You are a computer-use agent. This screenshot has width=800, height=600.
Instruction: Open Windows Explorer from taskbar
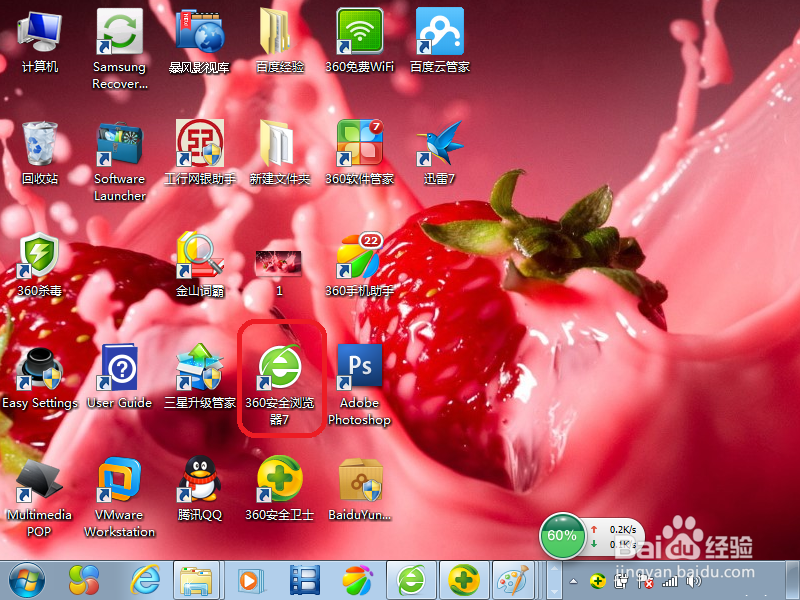point(196,581)
